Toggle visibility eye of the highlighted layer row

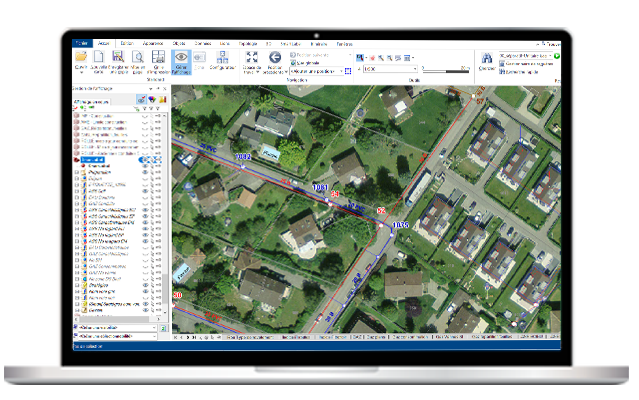pyautogui.click(x=144, y=160)
